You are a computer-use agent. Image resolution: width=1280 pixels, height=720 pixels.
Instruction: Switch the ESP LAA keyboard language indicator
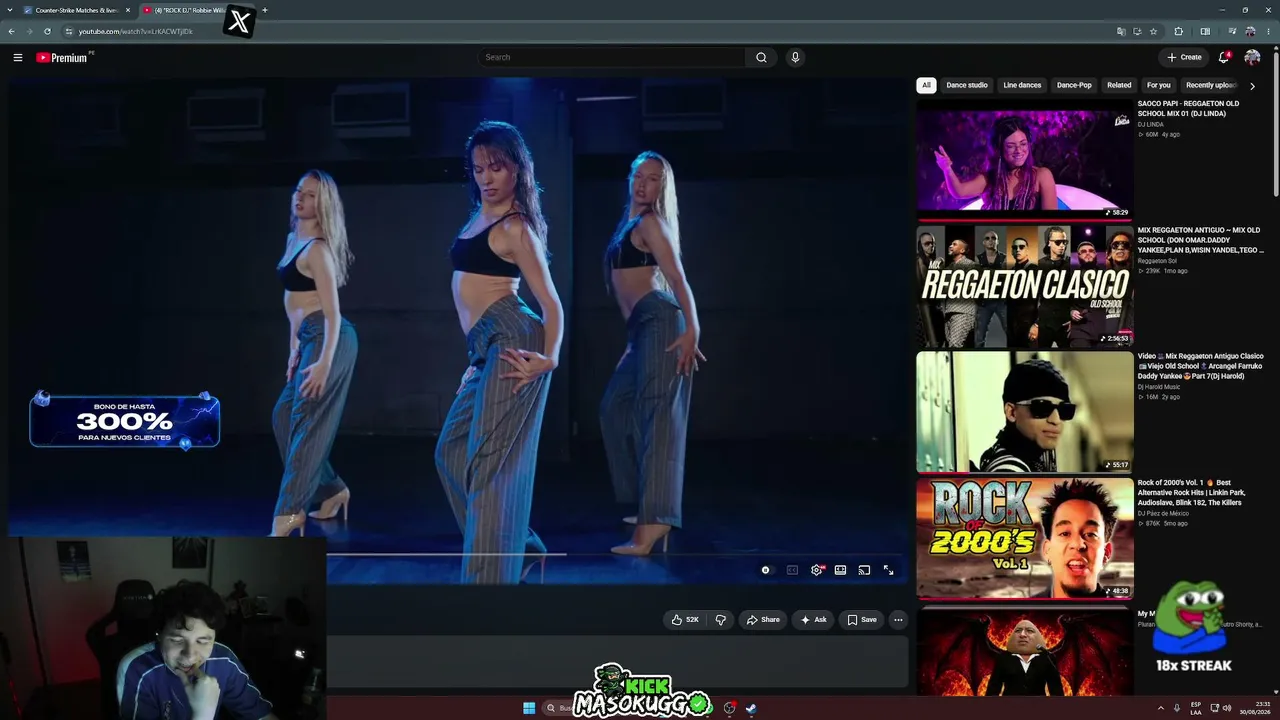pos(1196,708)
